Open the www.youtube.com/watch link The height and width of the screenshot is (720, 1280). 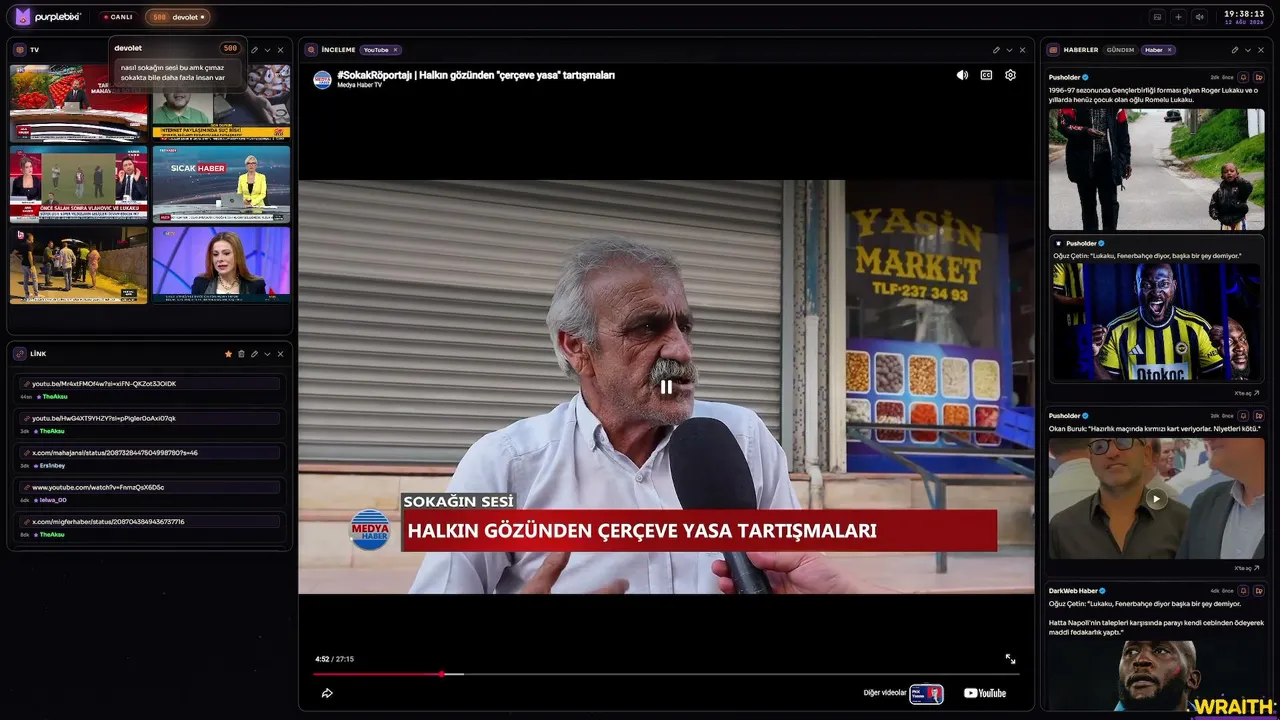(x=150, y=487)
